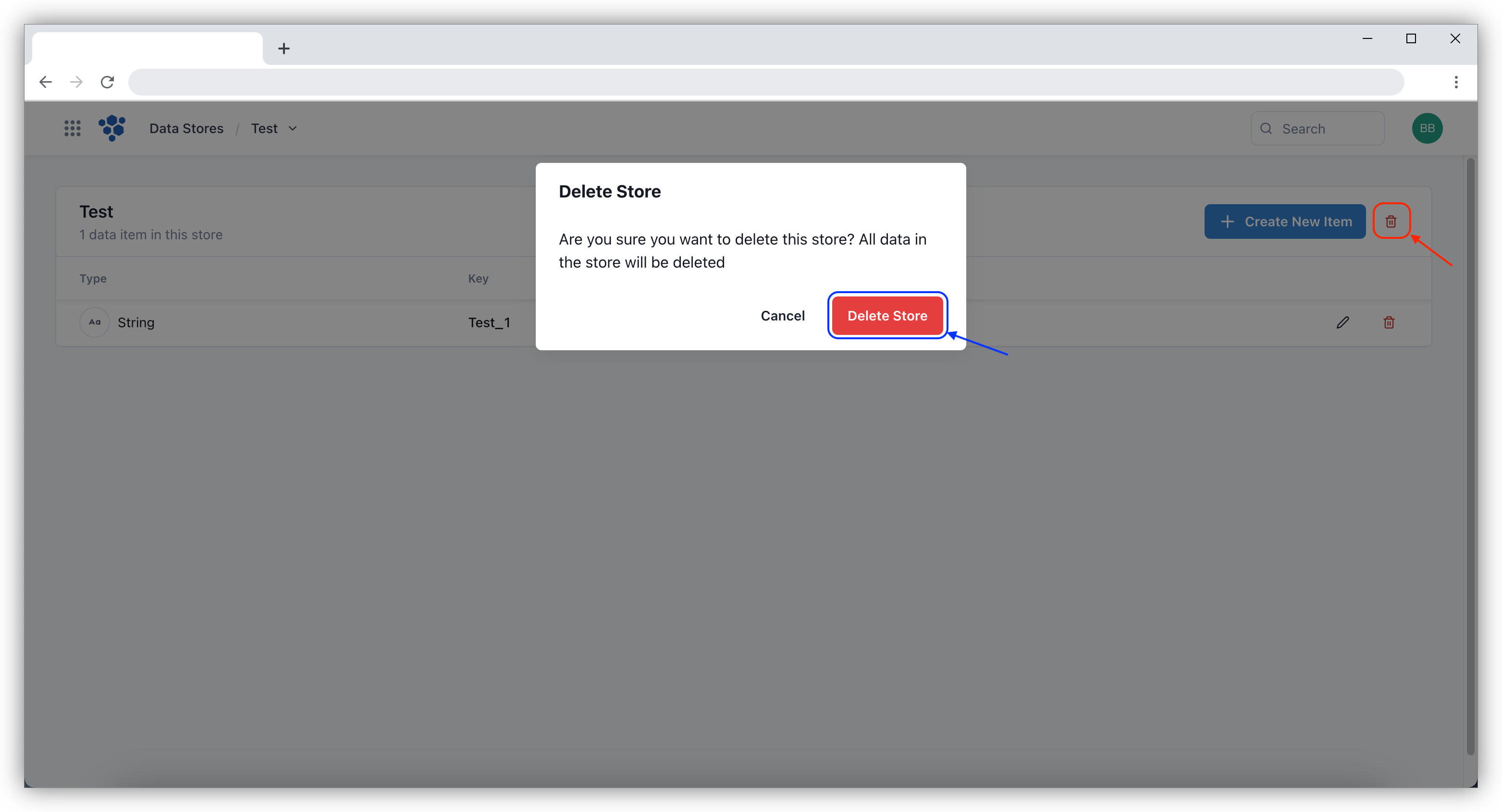Click the hexagon app logo
Image resolution: width=1502 pixels, height=812 pixels.
click(112, 128)
